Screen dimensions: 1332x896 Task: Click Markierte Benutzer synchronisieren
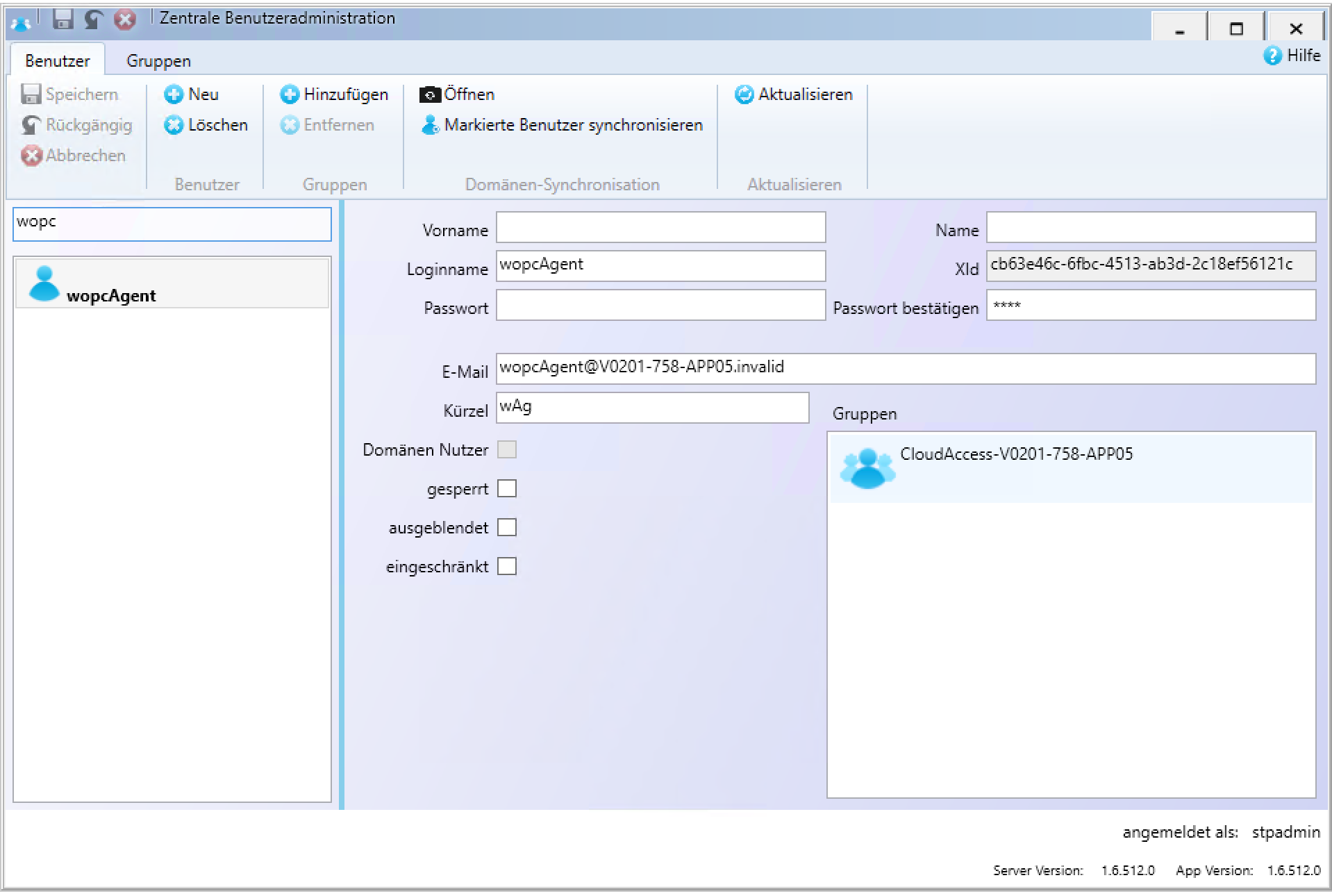click(563, 125)
